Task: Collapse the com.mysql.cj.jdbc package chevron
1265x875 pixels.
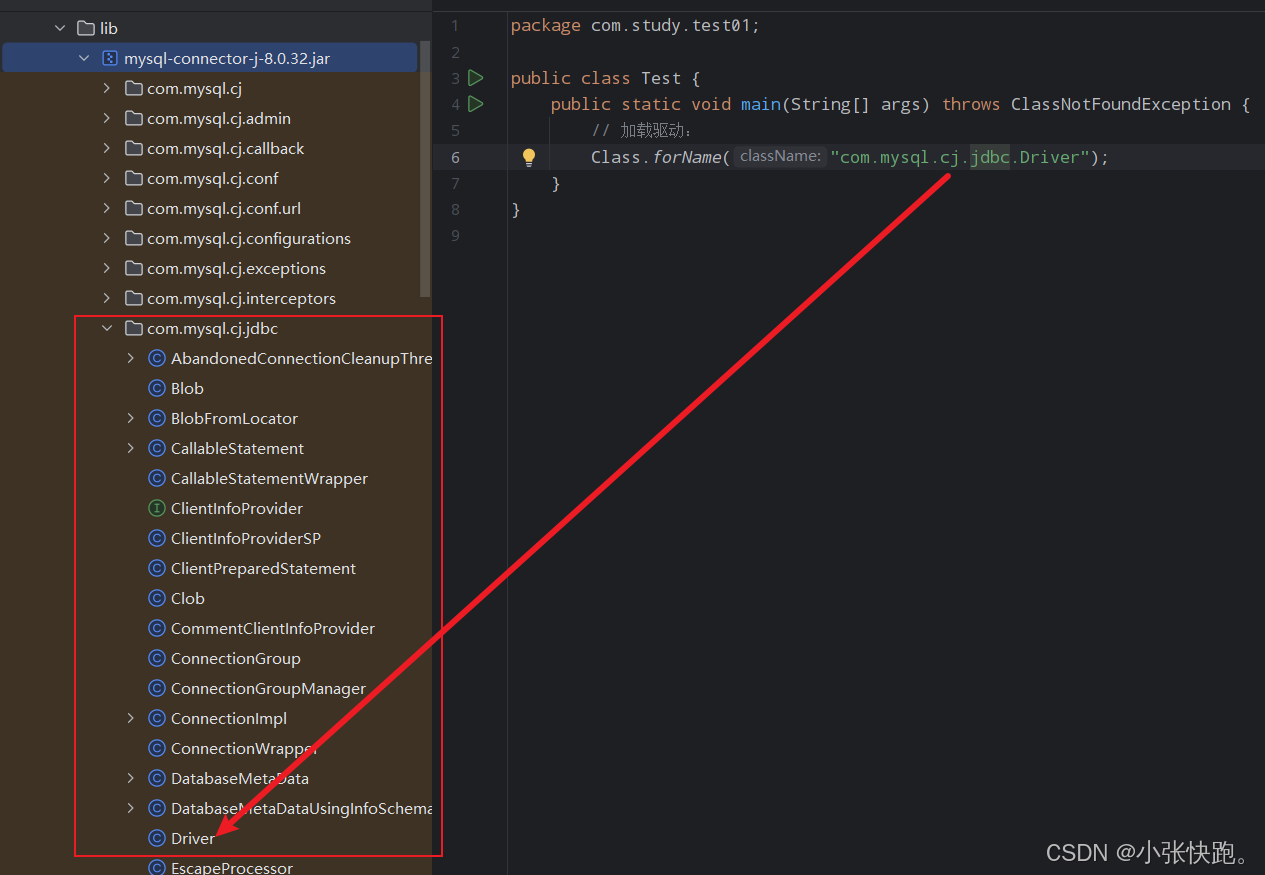Action: point(107,328)
